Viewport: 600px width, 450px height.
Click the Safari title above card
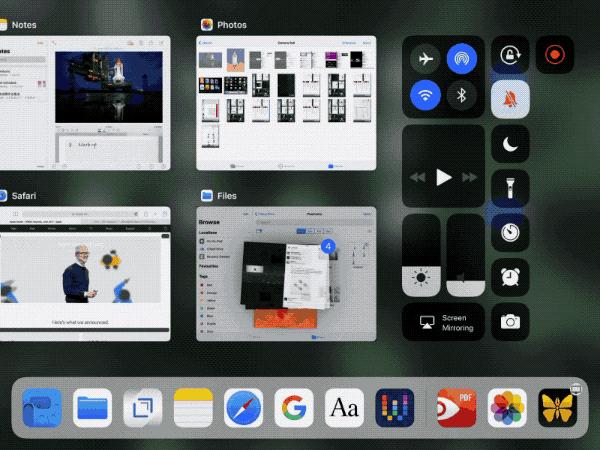[24, 196]
